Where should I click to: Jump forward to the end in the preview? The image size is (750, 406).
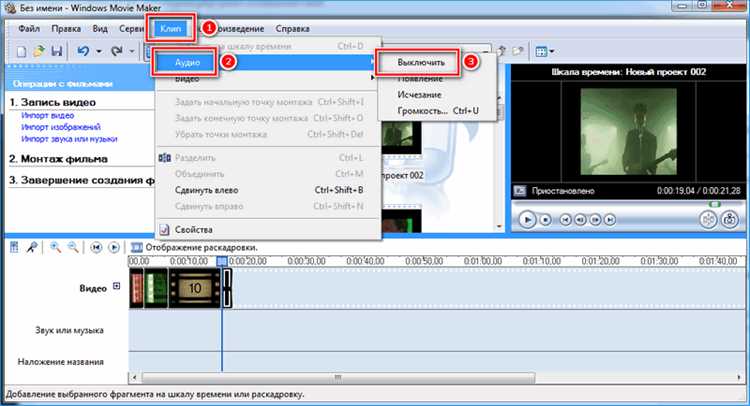(610, 219)
